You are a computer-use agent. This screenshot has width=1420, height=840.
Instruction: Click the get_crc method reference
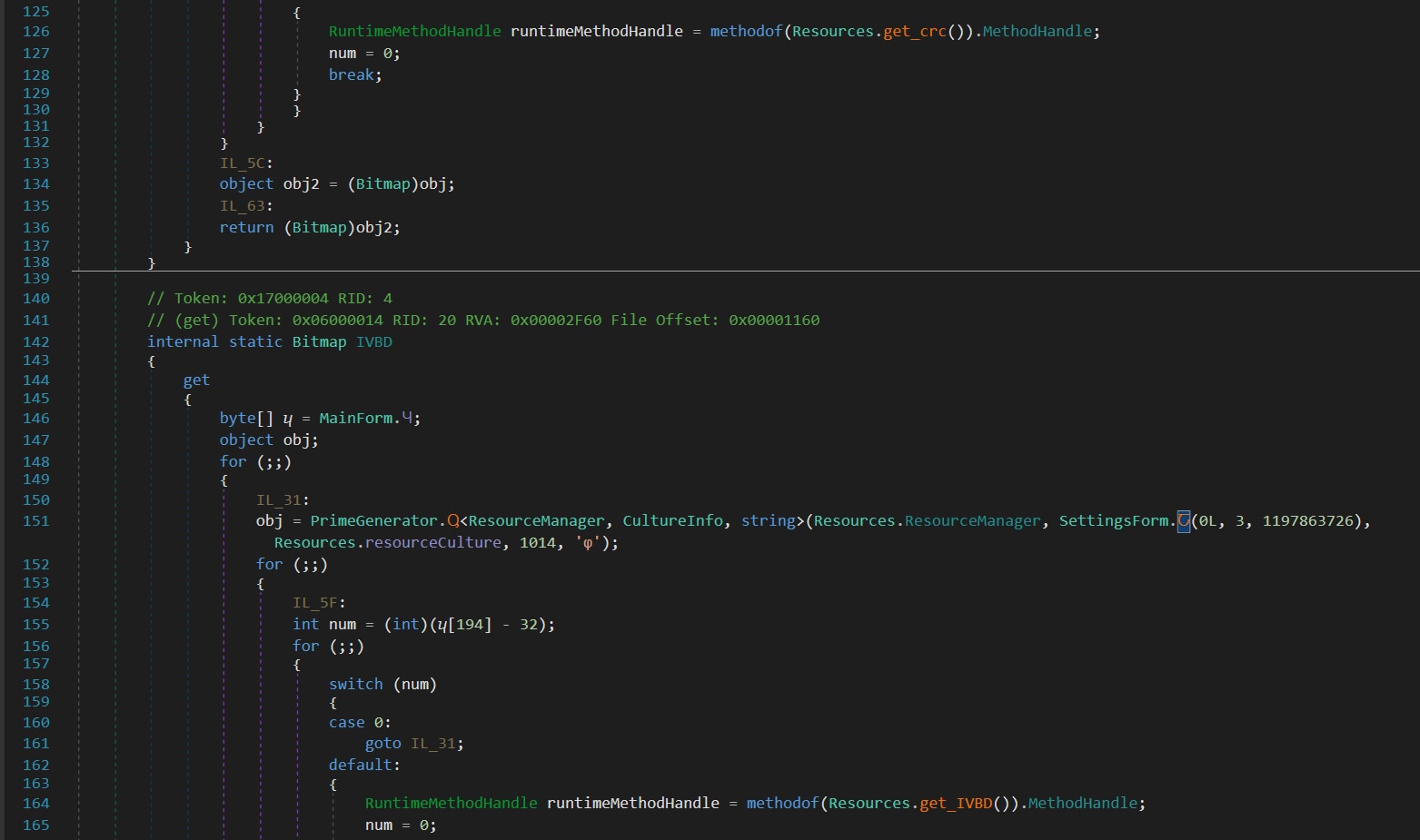(x=914, y=32)
